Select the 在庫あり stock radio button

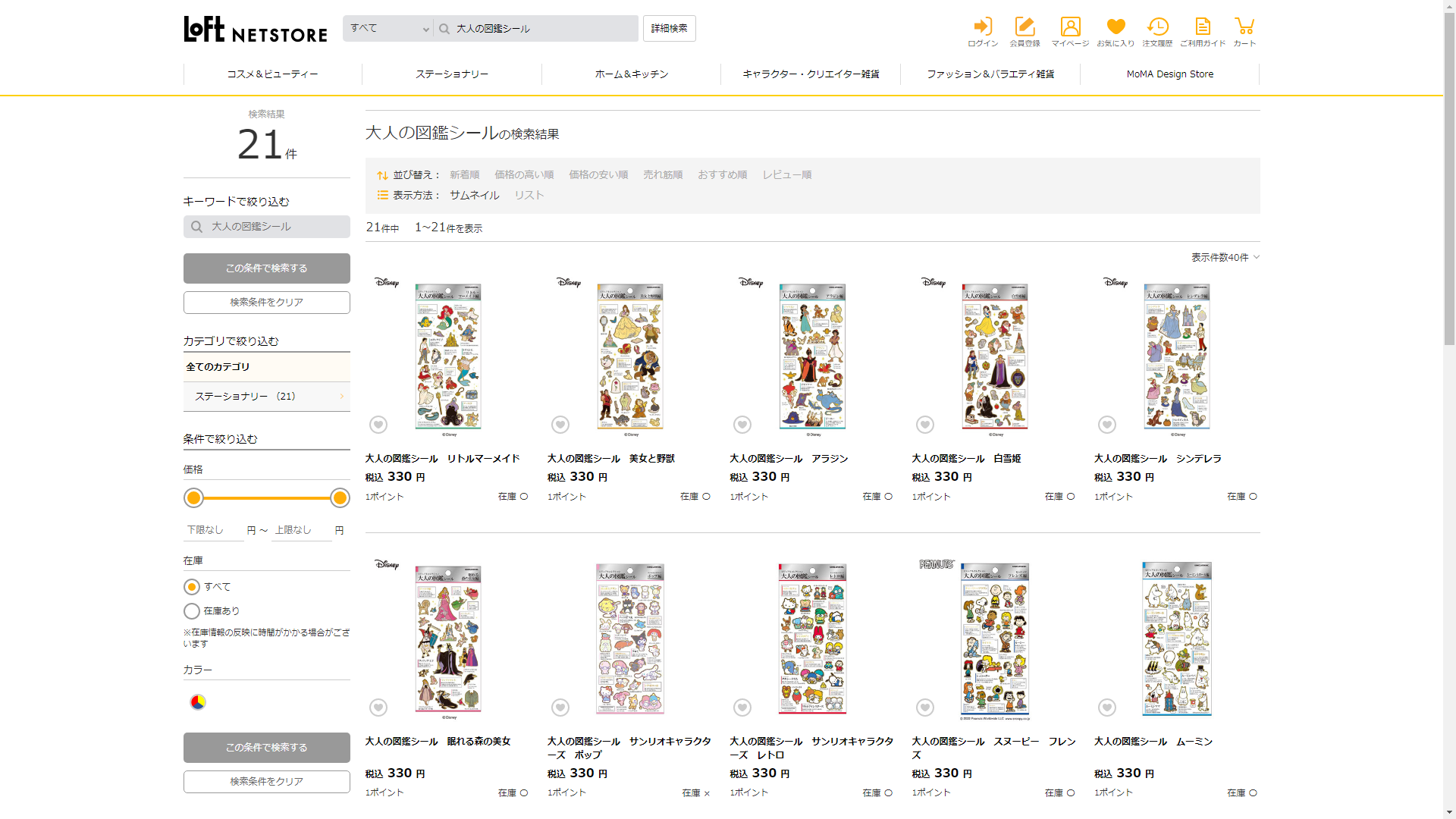point(192,611)
